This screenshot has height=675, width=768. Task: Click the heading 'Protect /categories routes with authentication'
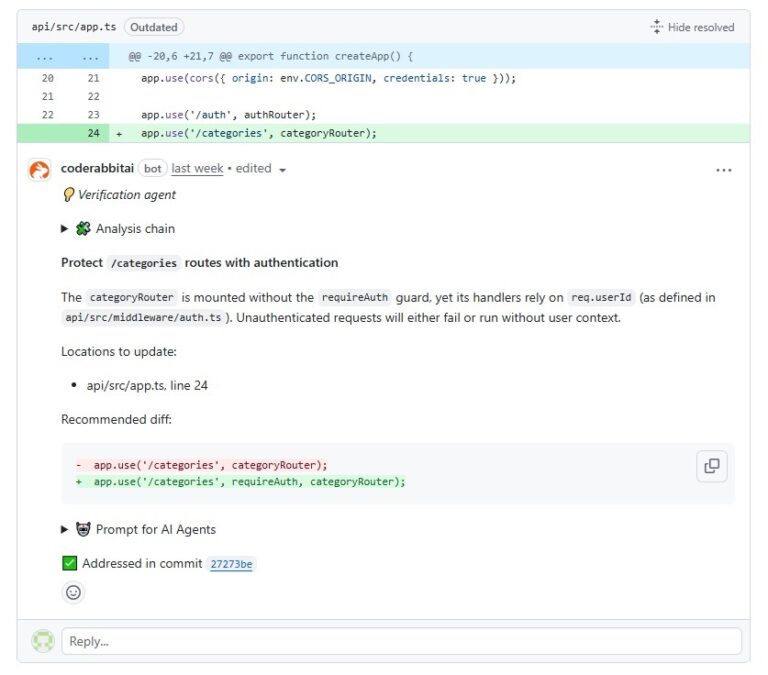(199, 263)
